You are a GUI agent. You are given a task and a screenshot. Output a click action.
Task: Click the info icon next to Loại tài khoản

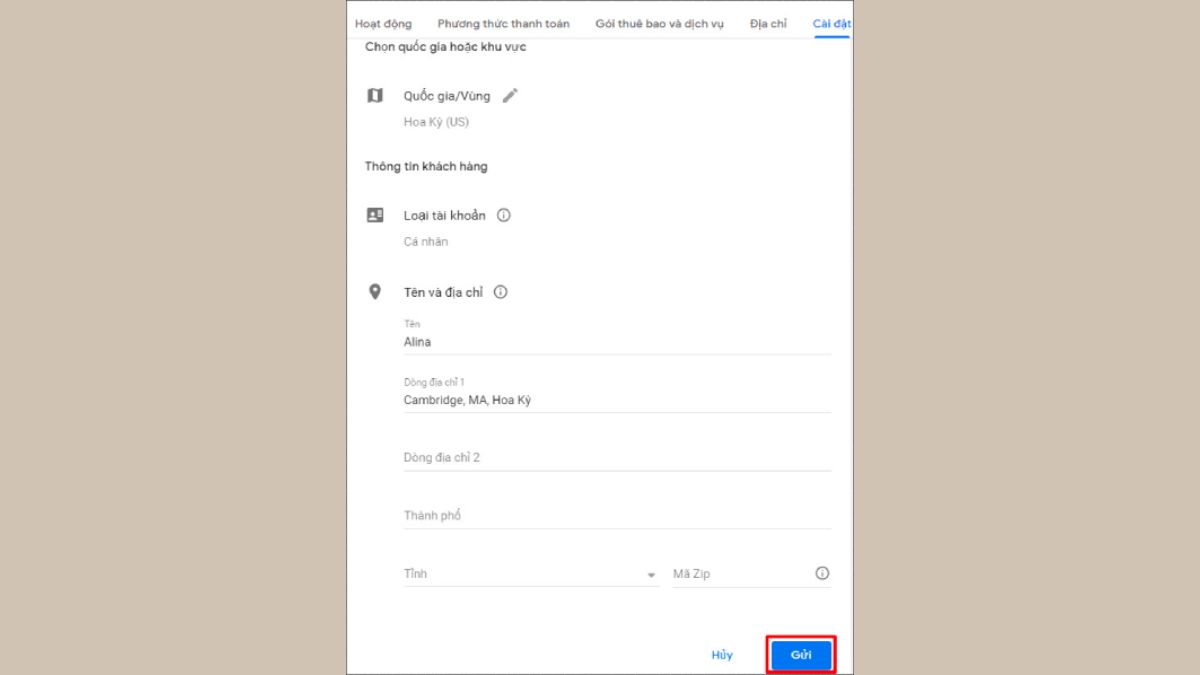504,215
